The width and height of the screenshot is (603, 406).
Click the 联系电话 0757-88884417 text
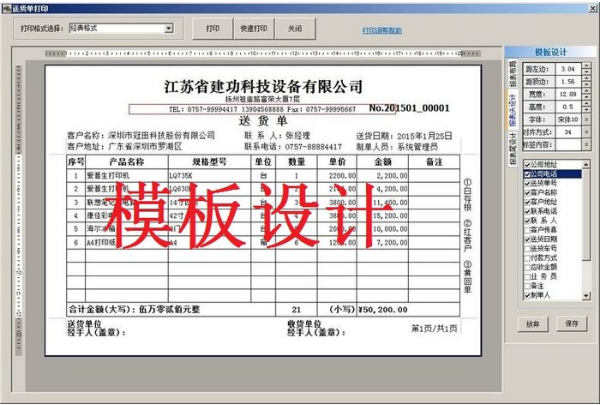click(x=293, y=146)
